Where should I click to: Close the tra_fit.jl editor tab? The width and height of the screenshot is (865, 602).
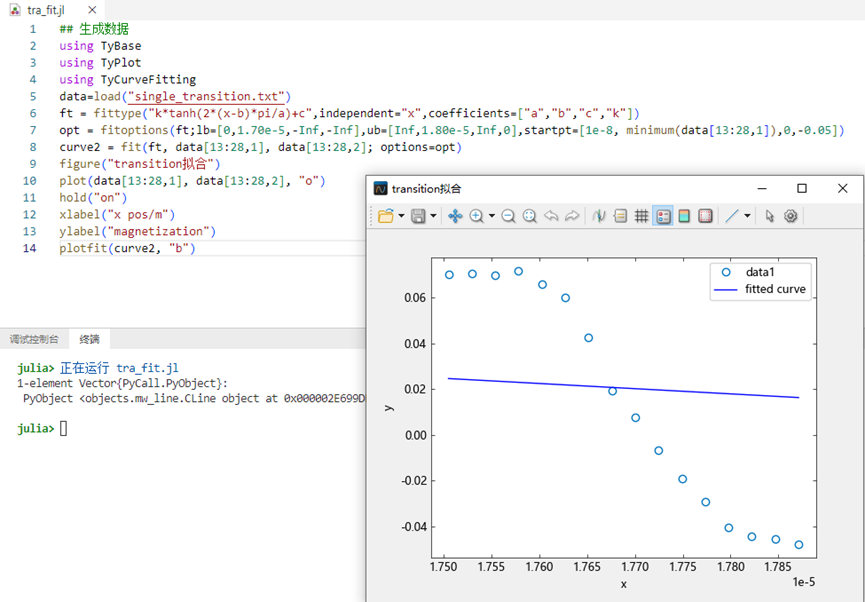(92, 10)
